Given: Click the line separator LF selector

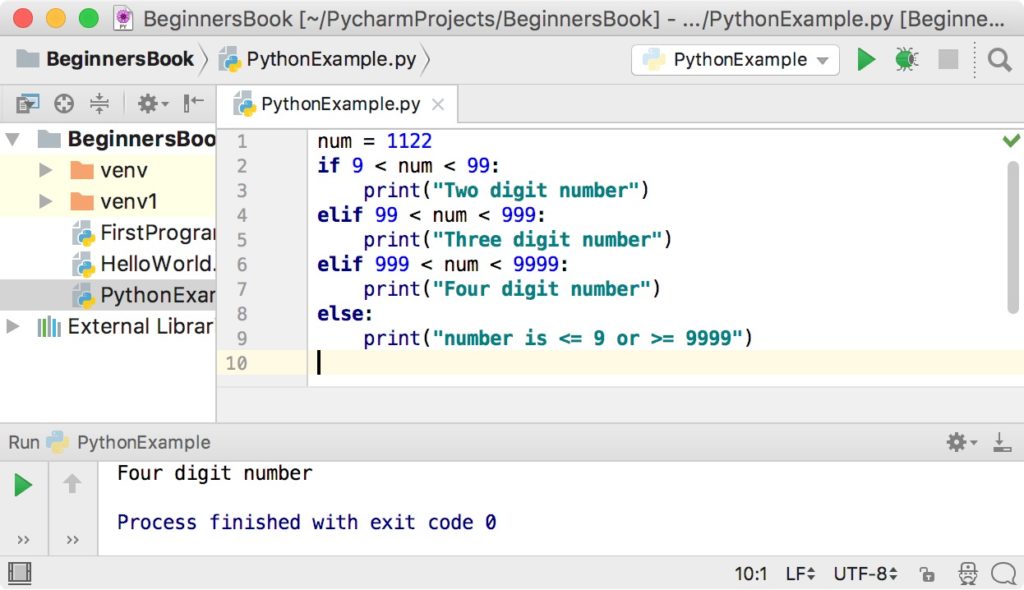Looking at the screenshot, I should point(799,573).
